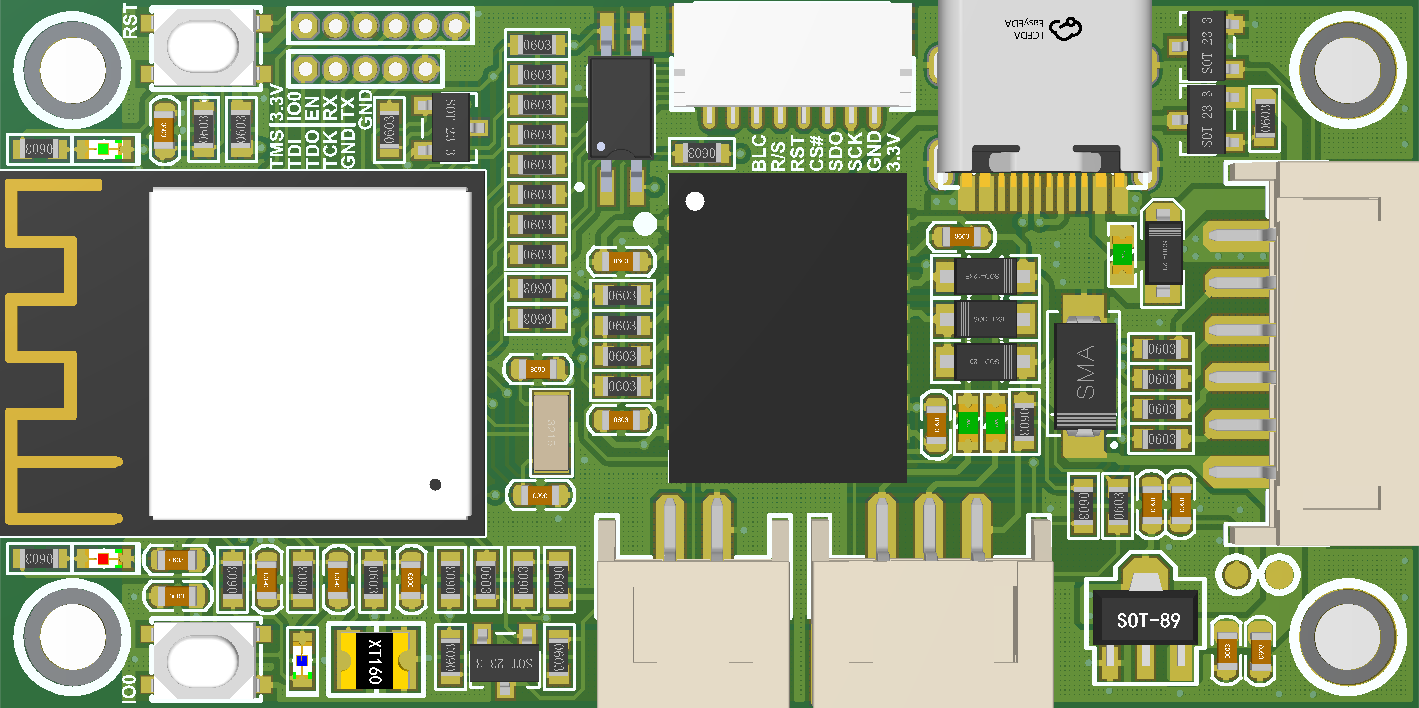This screenshot has width=1419, height=708.
Task: Click the green LED near RST button
Action: tap(104, 150)
